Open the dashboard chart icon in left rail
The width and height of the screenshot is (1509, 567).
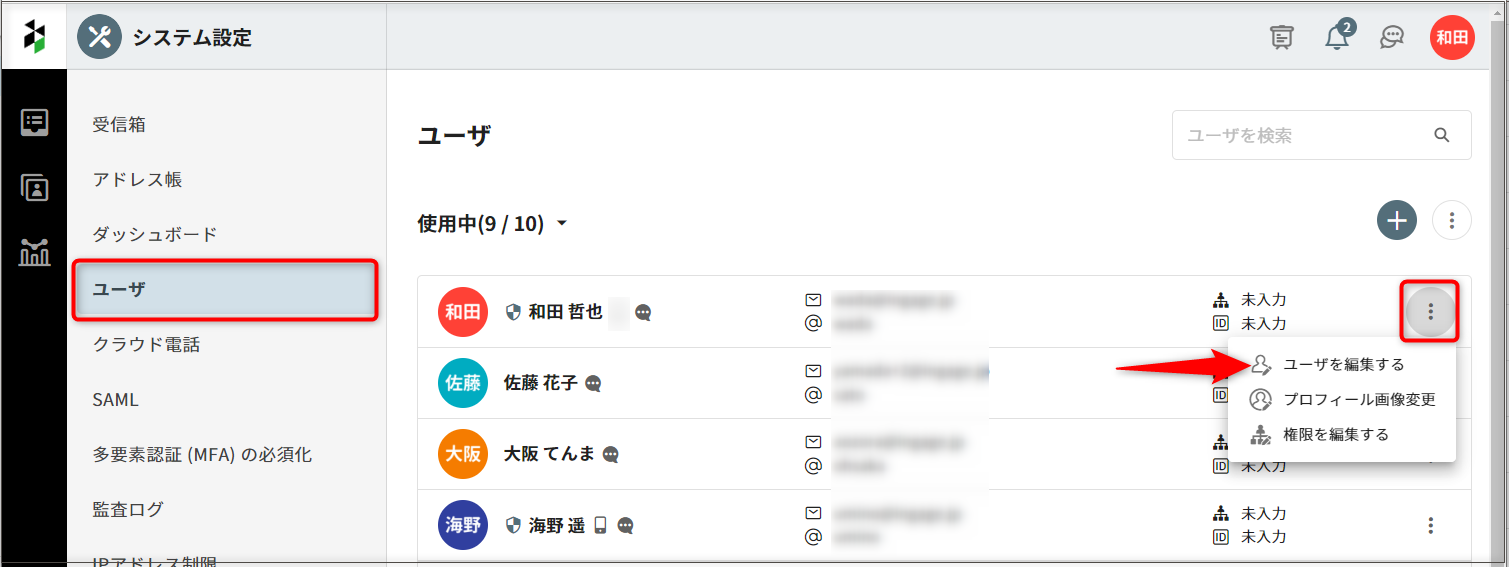pos(34,253)
